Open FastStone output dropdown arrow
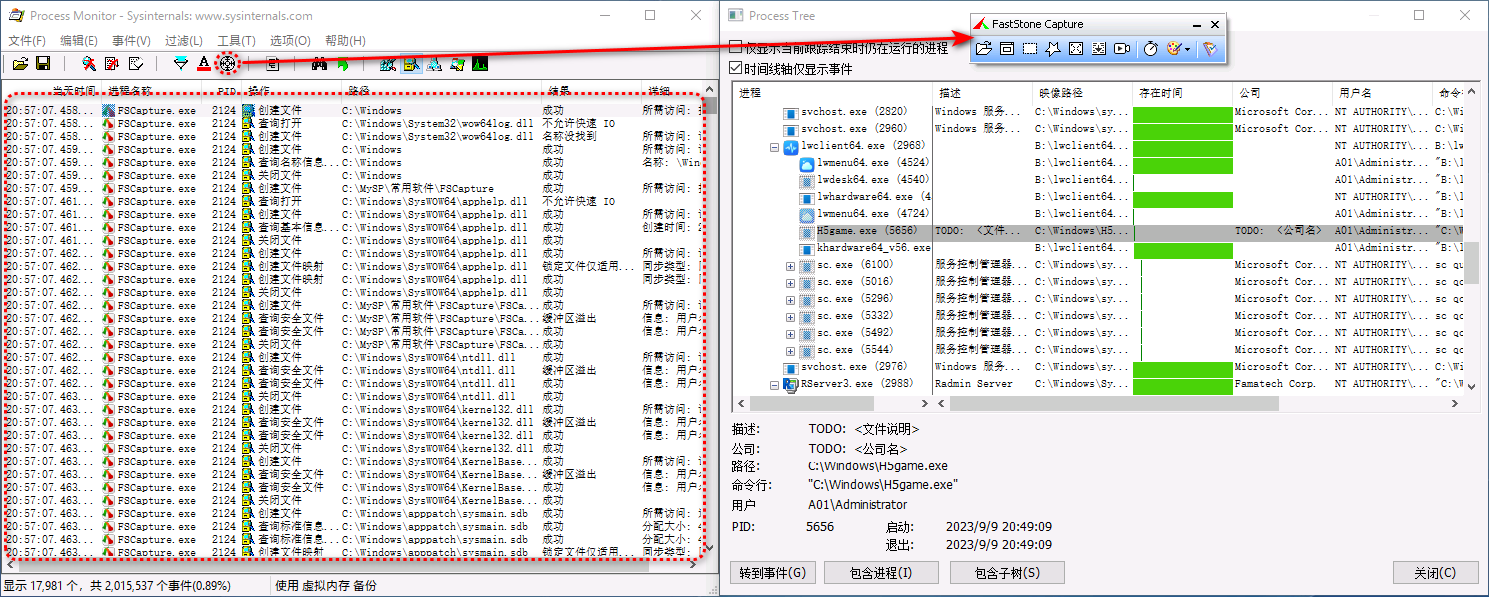The height and width of the screenshot is (597, 1489). tap(1188, 48)
